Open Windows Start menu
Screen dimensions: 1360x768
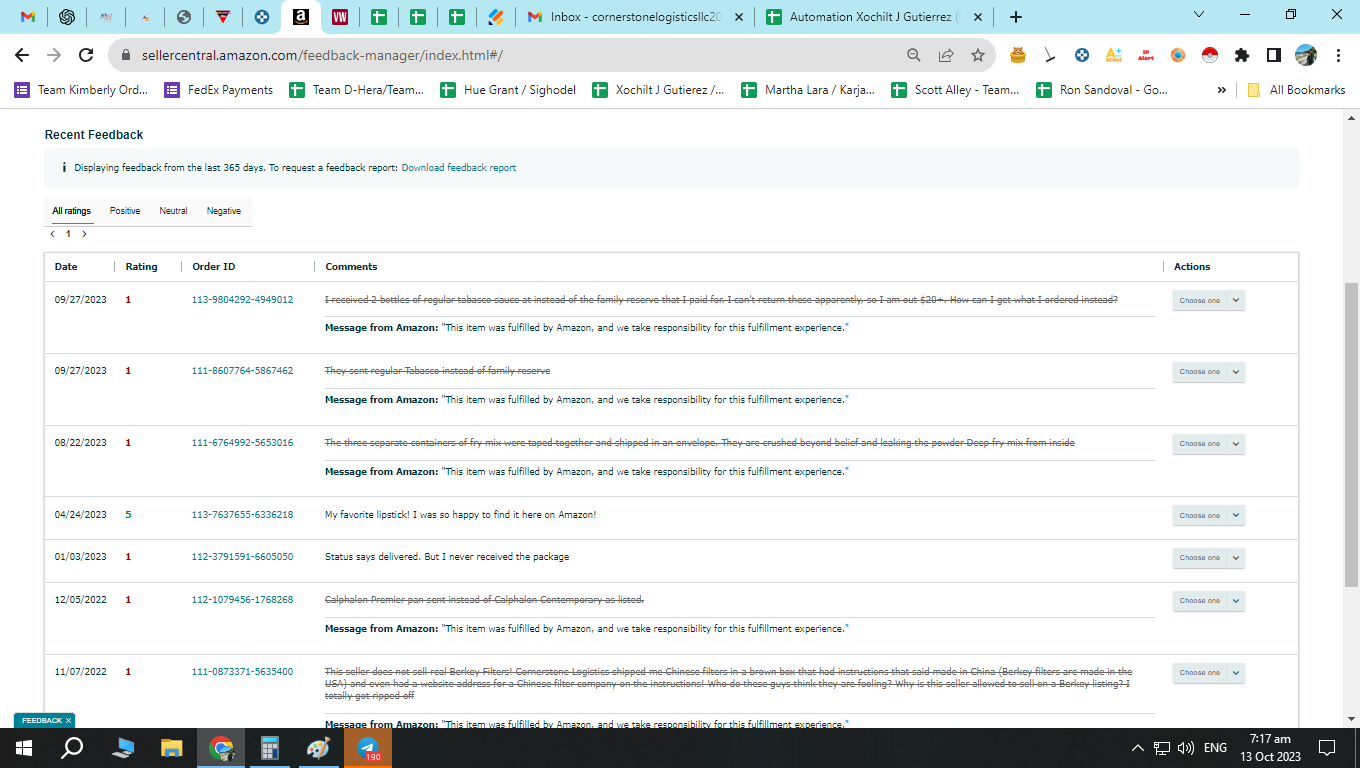click(x=24, y=747)
